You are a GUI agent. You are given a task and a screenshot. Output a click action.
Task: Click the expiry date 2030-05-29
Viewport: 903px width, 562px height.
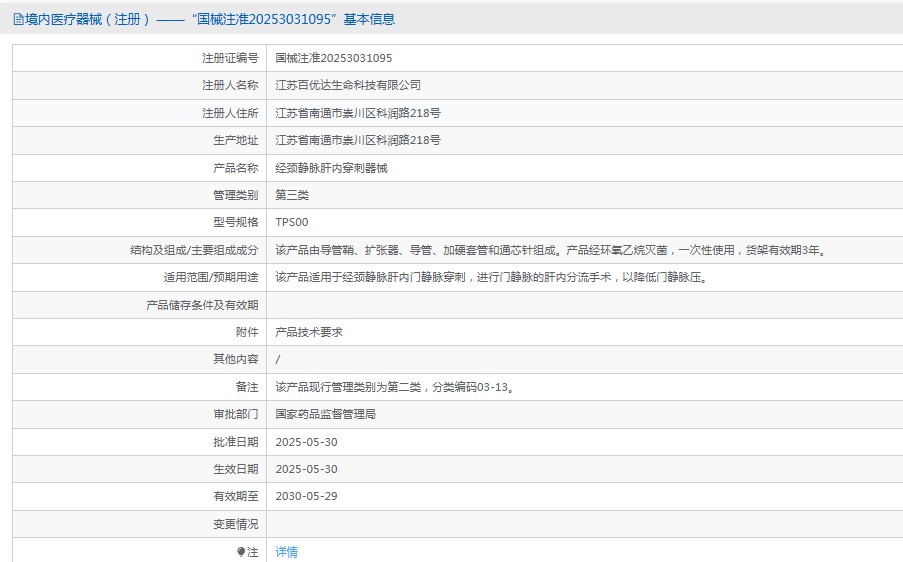tap(306, 496)
